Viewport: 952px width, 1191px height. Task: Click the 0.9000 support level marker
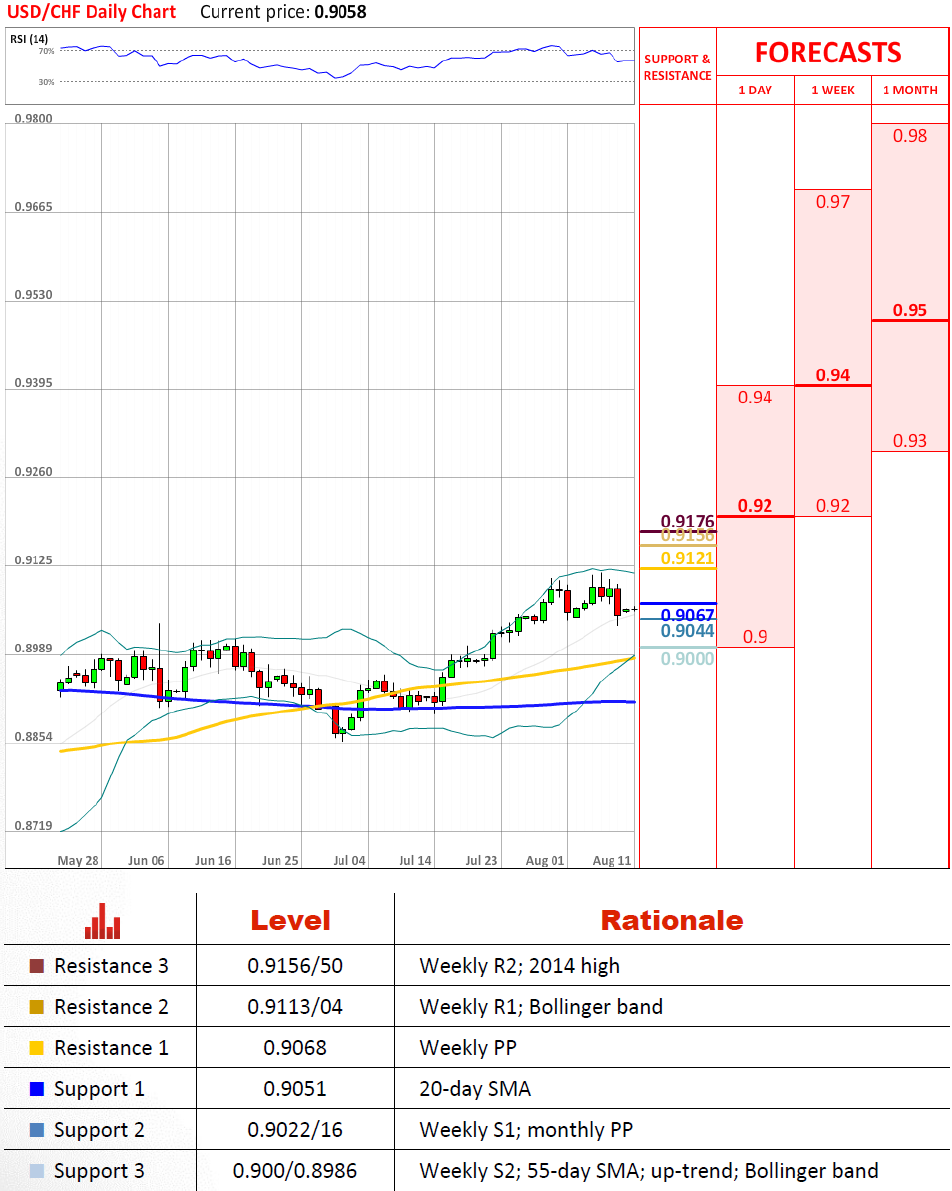[688, 659]
